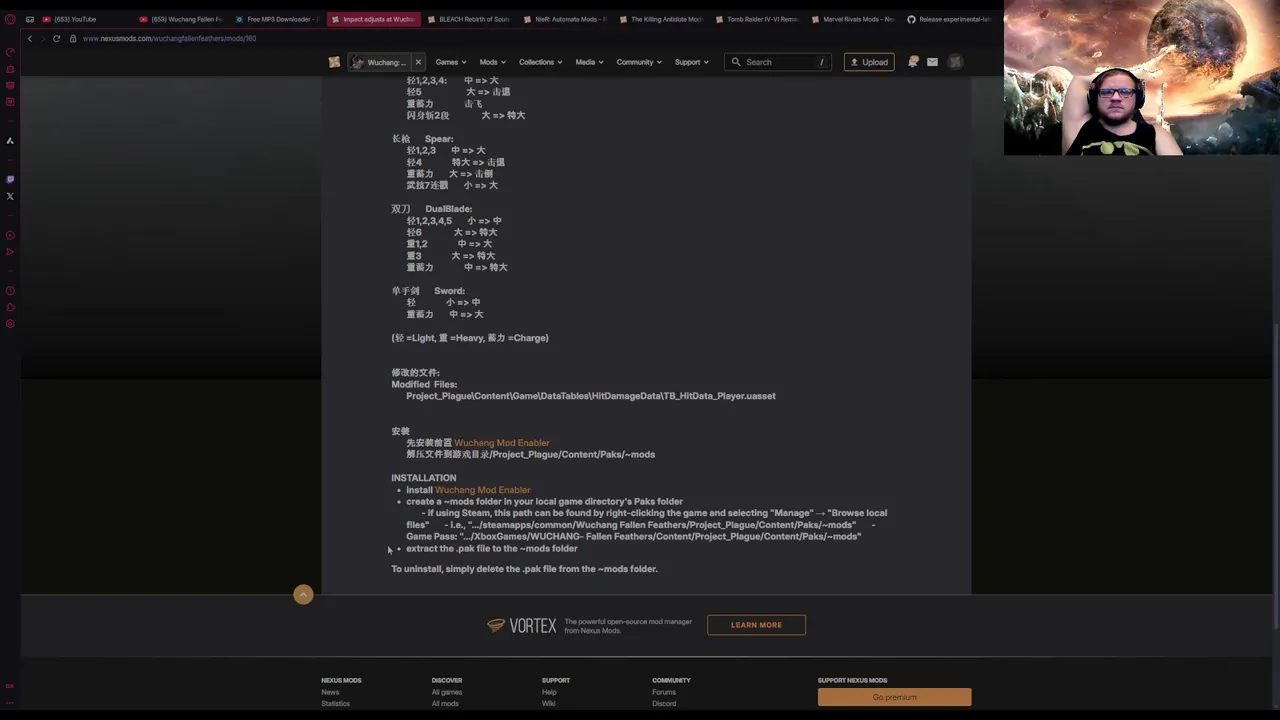Remove the Wuchang game filter with X
1280x720 pixels.
click(x=418, y=62)
